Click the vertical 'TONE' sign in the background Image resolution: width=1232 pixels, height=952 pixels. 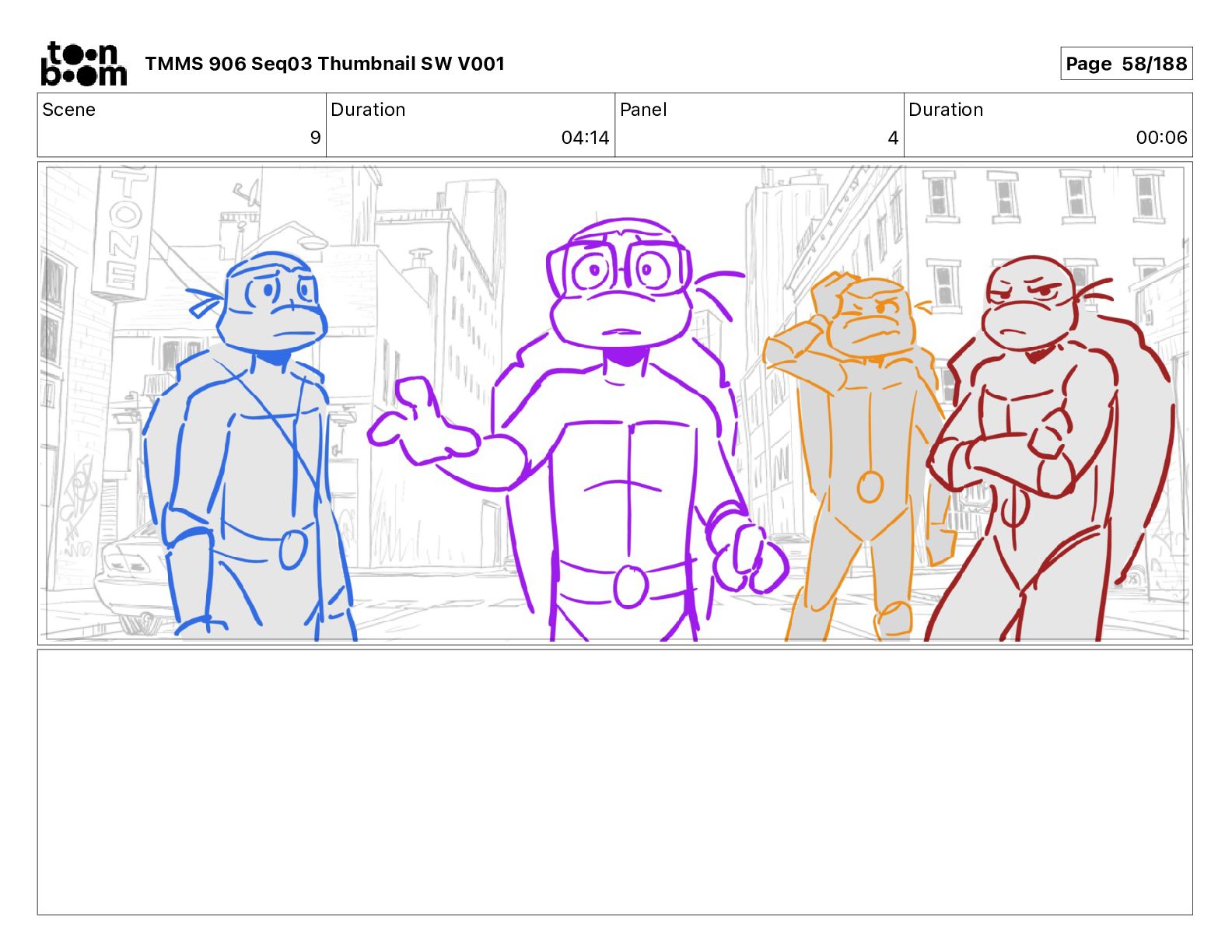point(124,230)
